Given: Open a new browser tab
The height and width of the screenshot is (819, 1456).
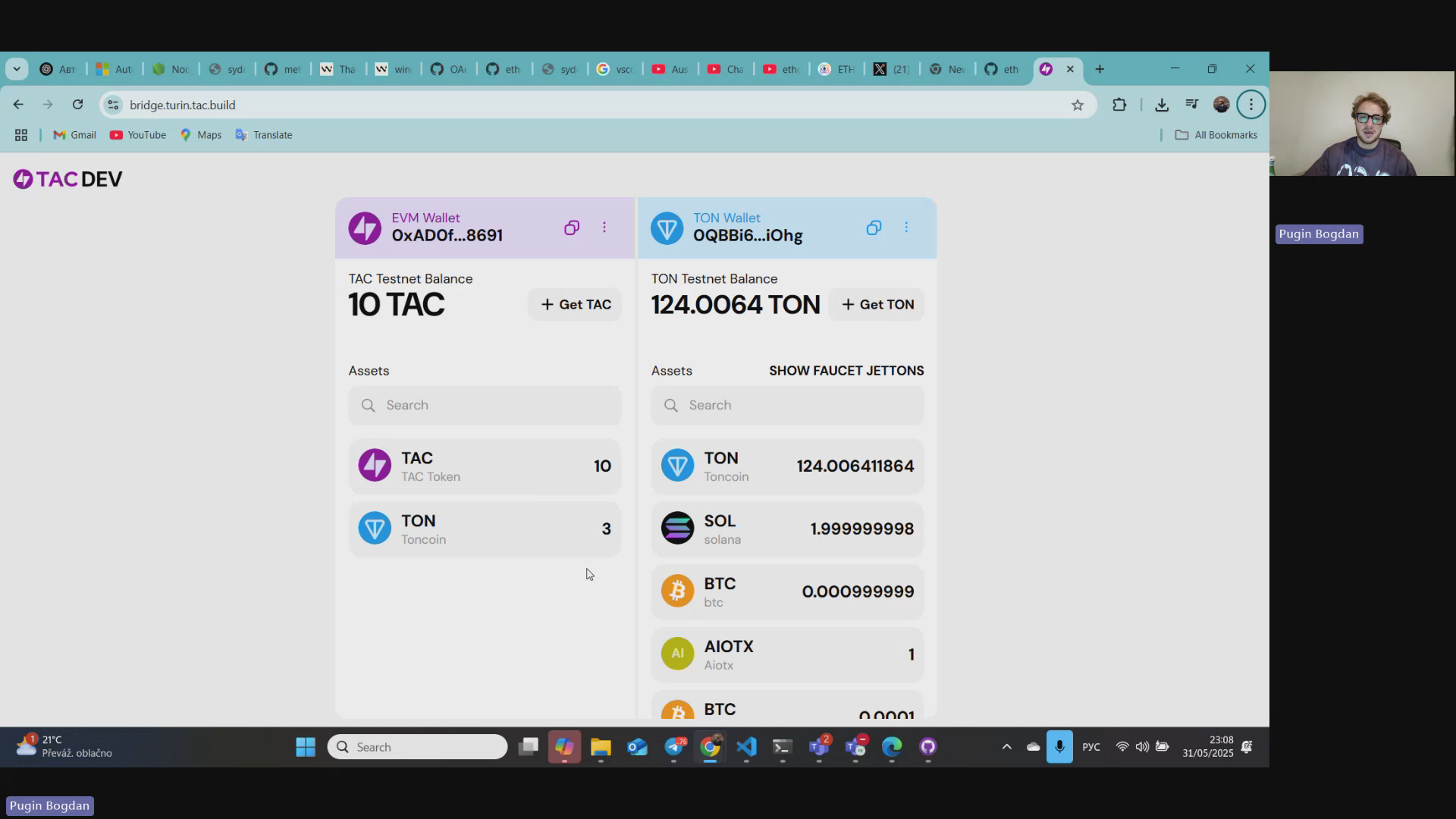Looking at the screenshot, I should pos(1100,69).
